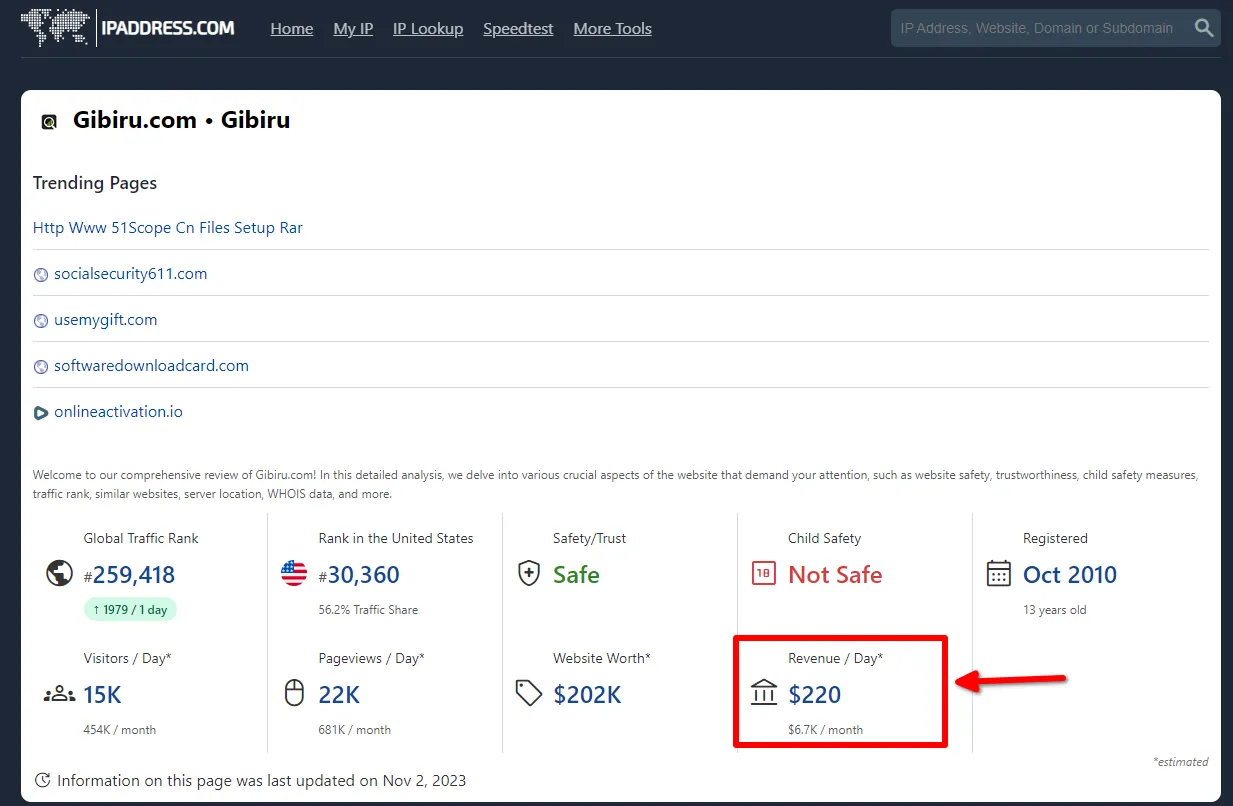The image size is (1233, 806).
Task: Click the play icon next to onlineactivation.io
Action: pyautogui.click(x=41, y=413)
